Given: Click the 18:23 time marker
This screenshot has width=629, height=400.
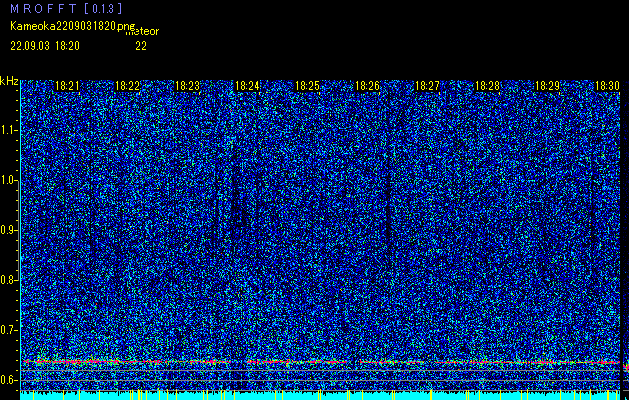Looking at the screenshot, I should tap(187, 86).
